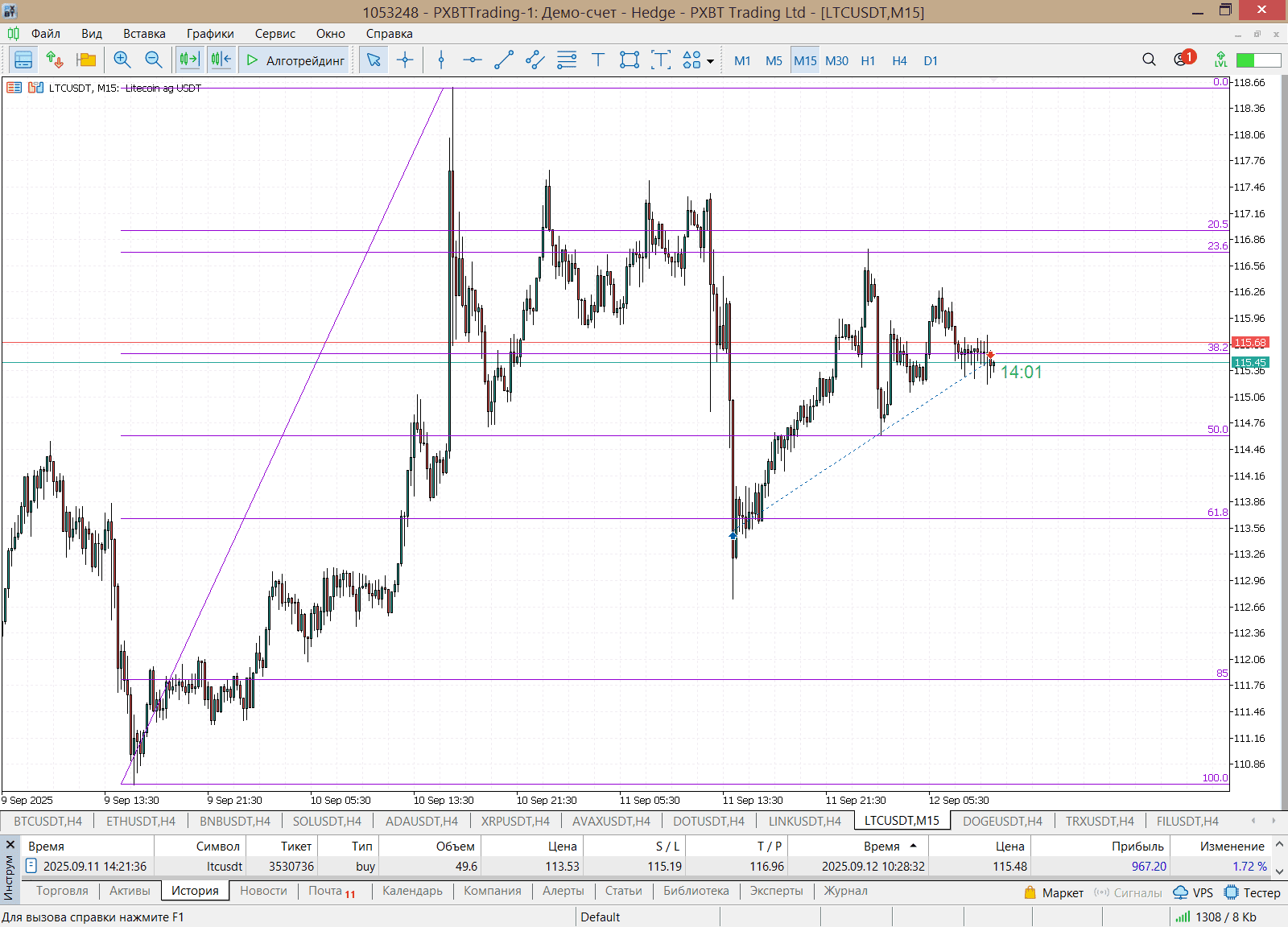The height and width of the screenshot is (927, 1288).
Task: Pick the trendline drawing tool
Action: point(504,60)
